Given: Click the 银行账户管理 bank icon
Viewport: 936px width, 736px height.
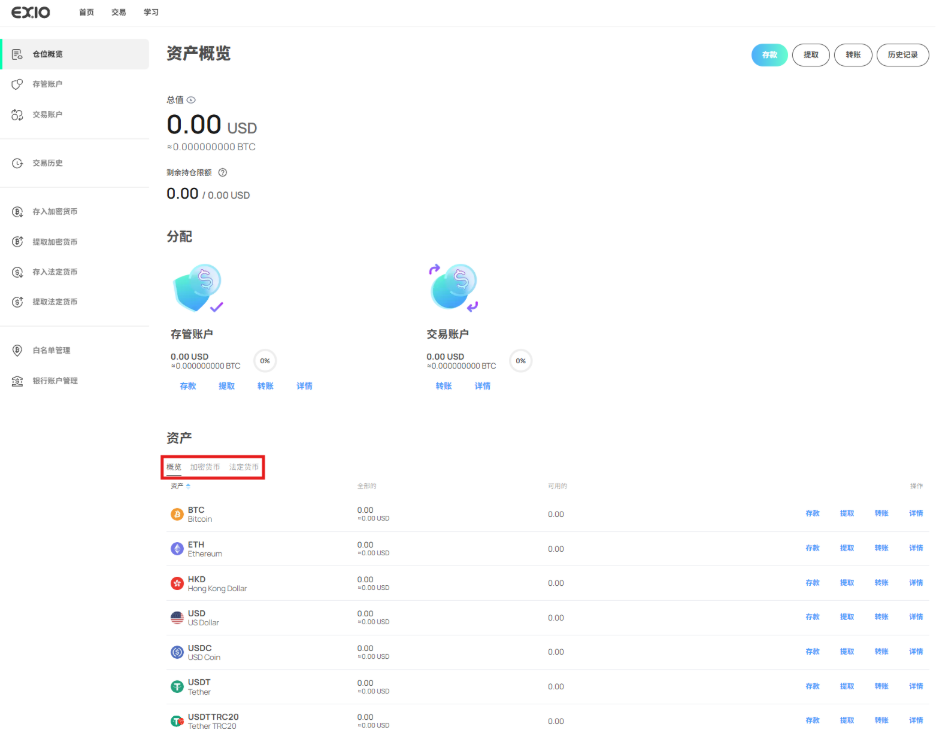Looking at the screenshot, I should click(17, 381).
